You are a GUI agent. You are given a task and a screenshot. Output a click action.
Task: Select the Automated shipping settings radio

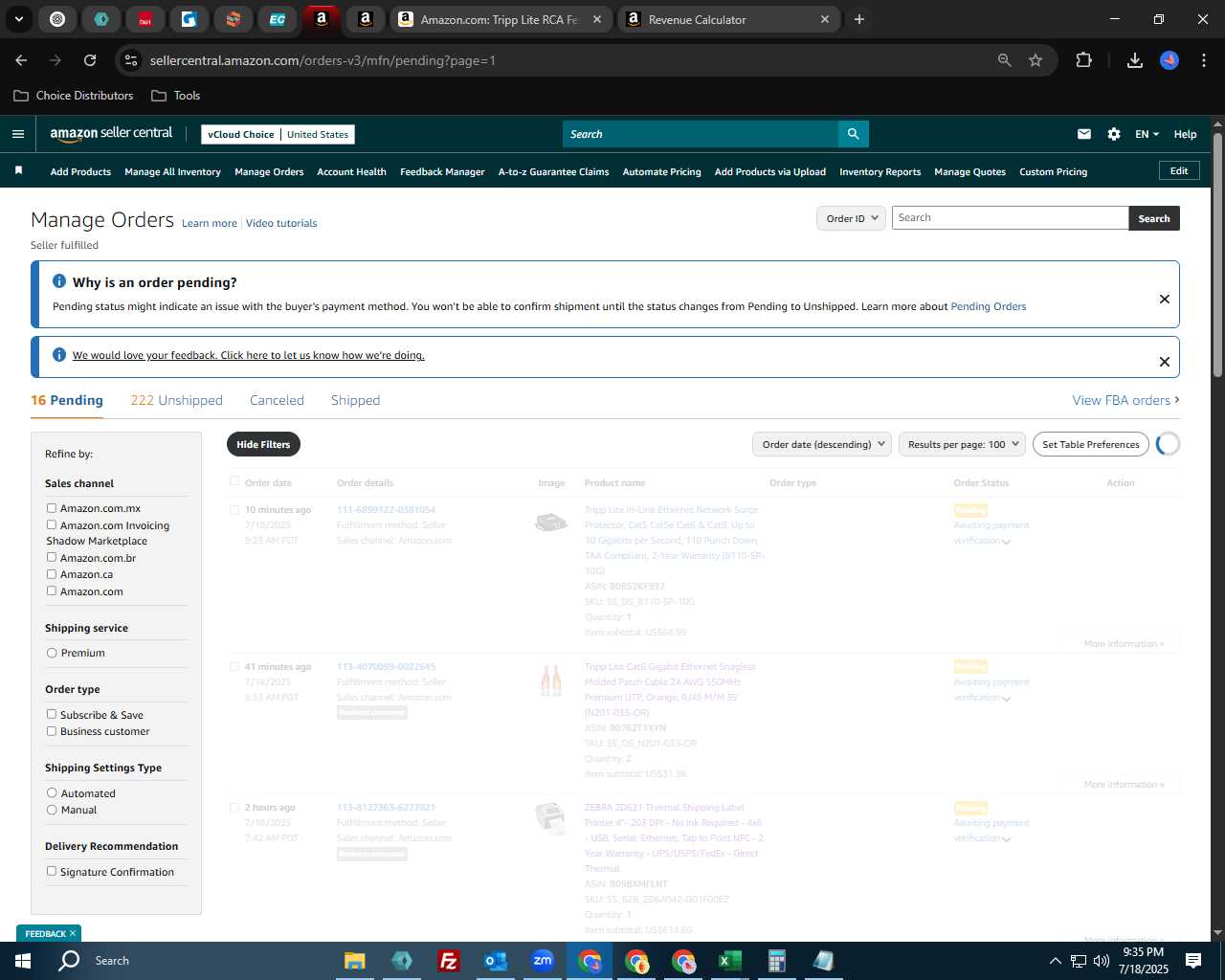point(52,792)
